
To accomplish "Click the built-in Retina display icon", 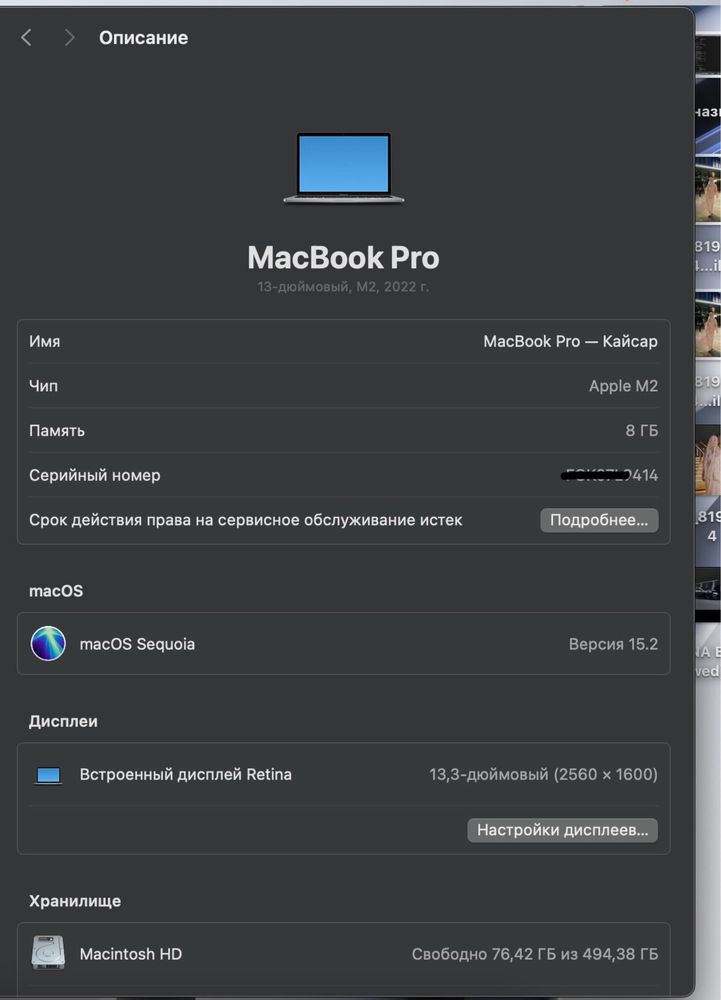I will (x=48, y=775).
